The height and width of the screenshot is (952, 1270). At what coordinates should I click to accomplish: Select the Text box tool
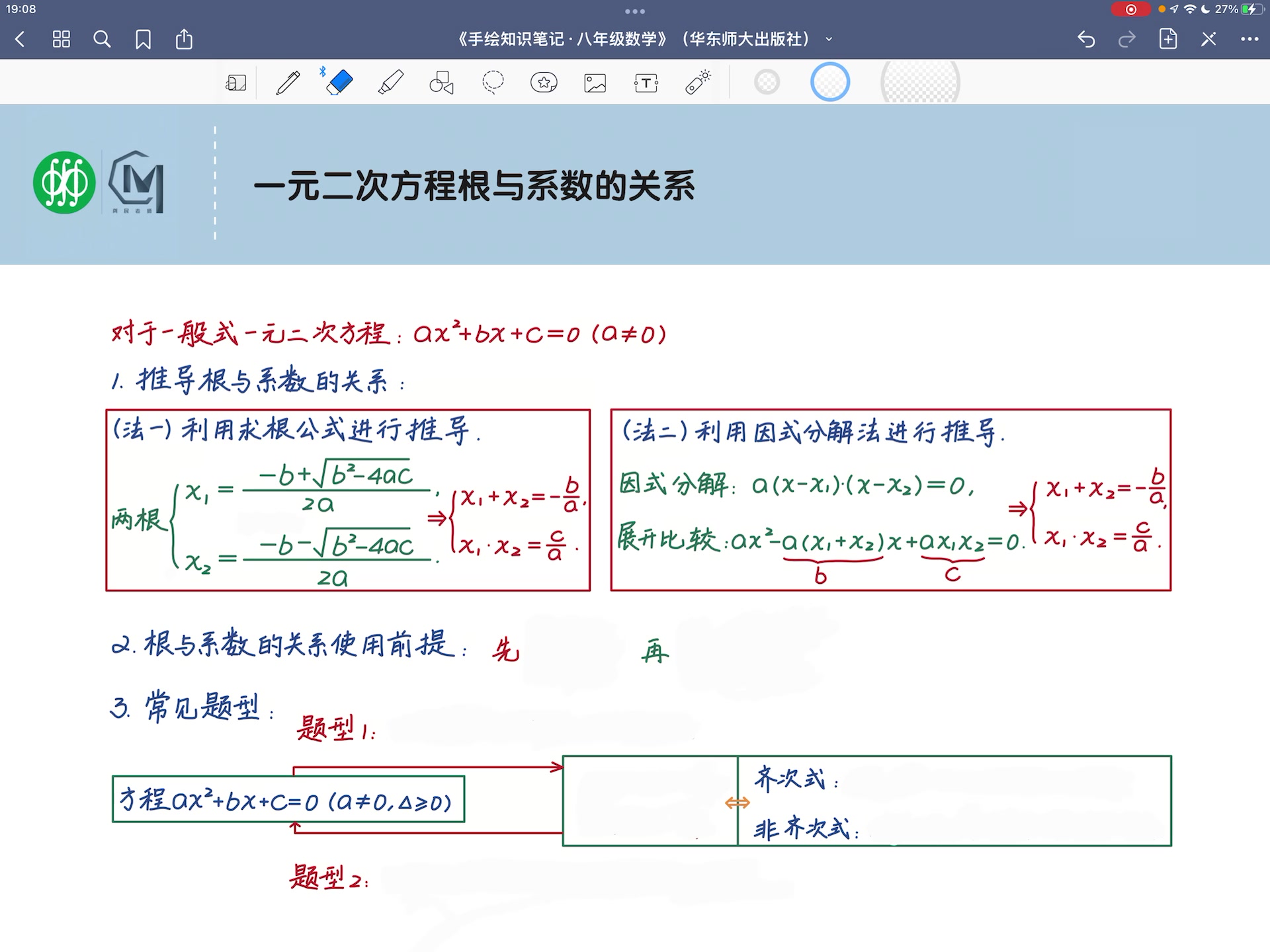[x=646, y=82]
